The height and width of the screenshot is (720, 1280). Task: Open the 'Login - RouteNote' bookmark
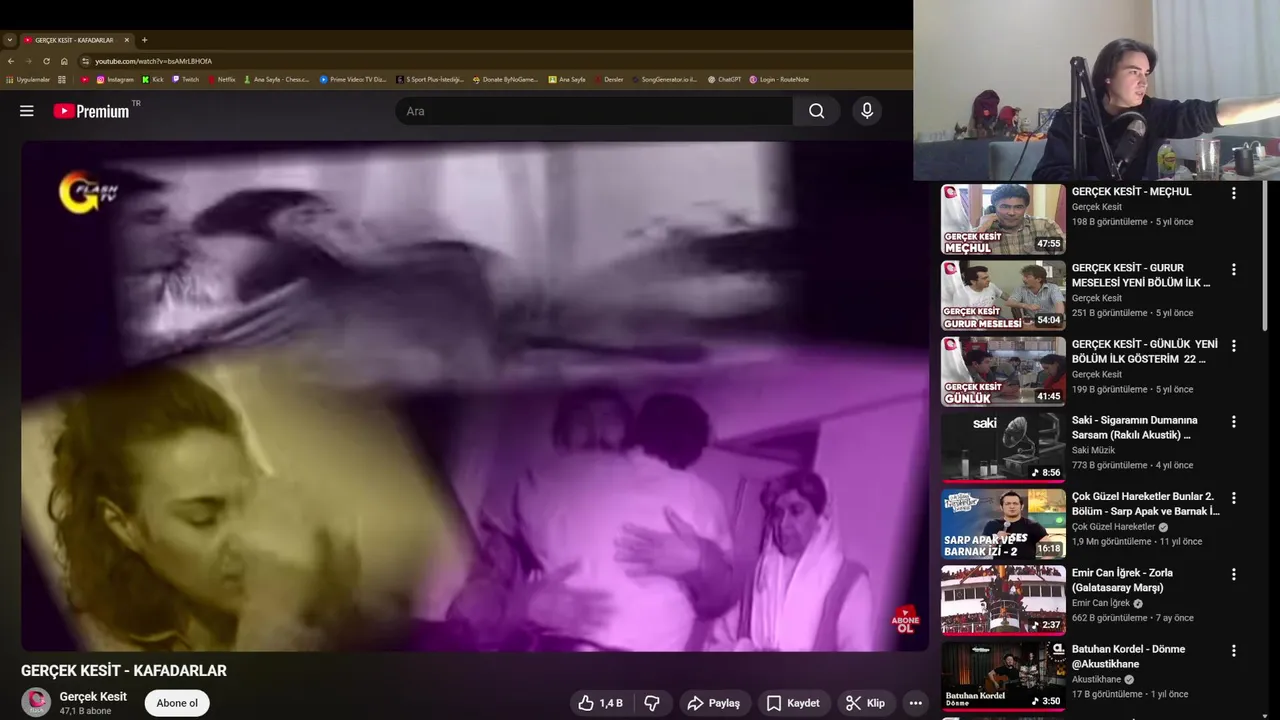tap(779, 79)
